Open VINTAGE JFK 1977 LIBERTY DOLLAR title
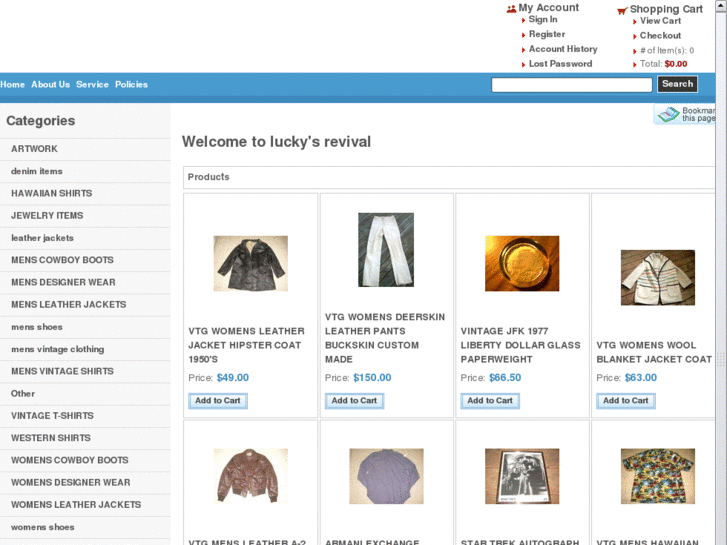 click(520, 345)
